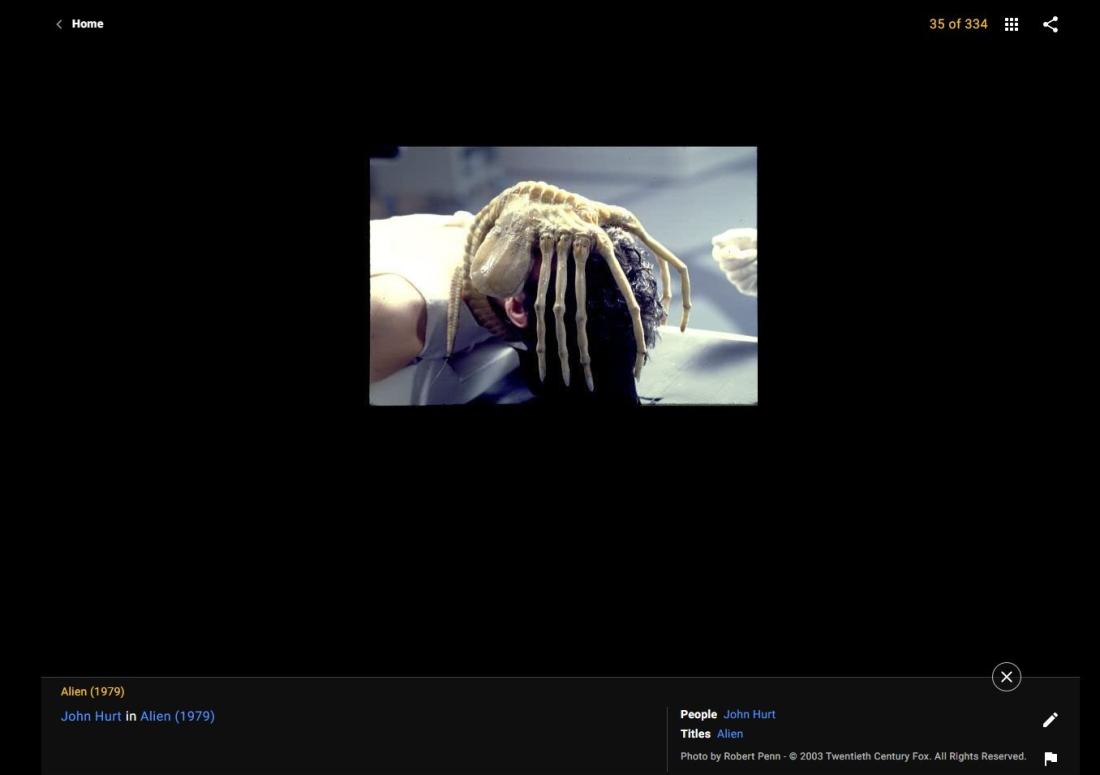The image size is (1100, 775).
Task: Open John Hurt link under People
Action: (749, 714)
